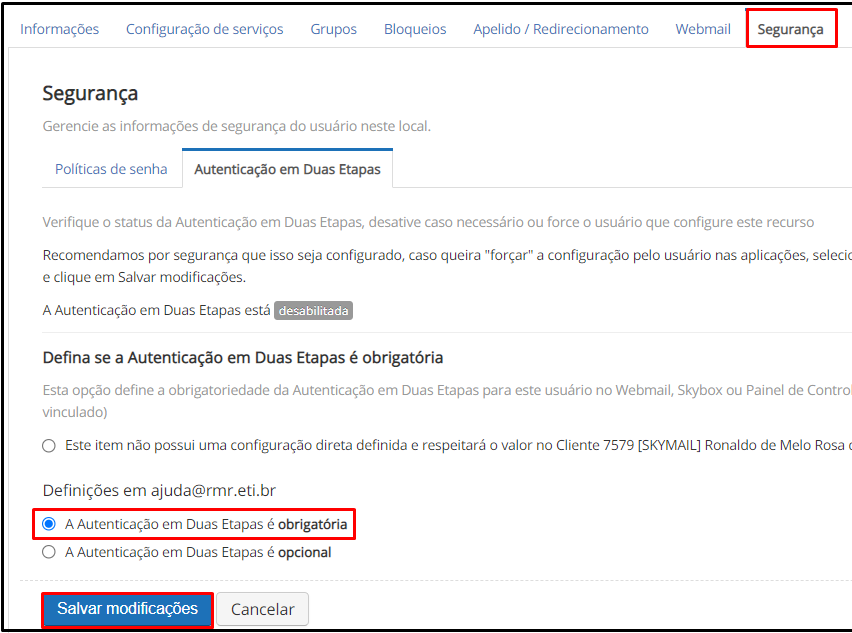852x633 pixels.
Task: Click the Segurança page heading
Action: 90,93
